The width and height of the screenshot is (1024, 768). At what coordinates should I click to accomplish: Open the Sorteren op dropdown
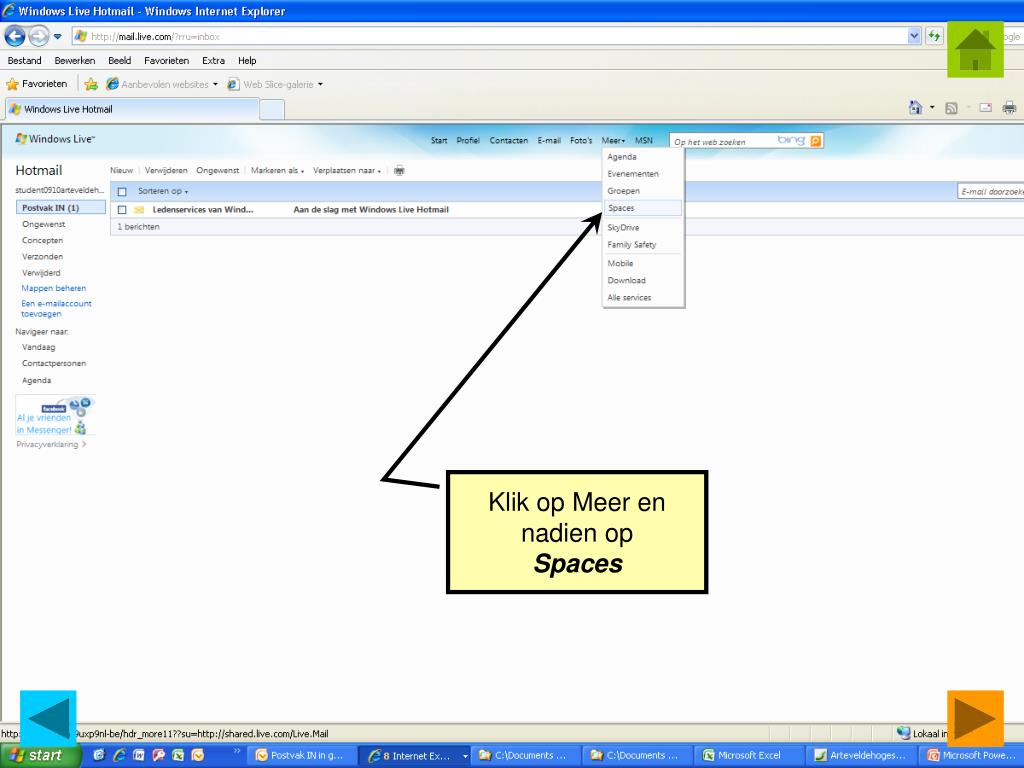tap(163, 191)
